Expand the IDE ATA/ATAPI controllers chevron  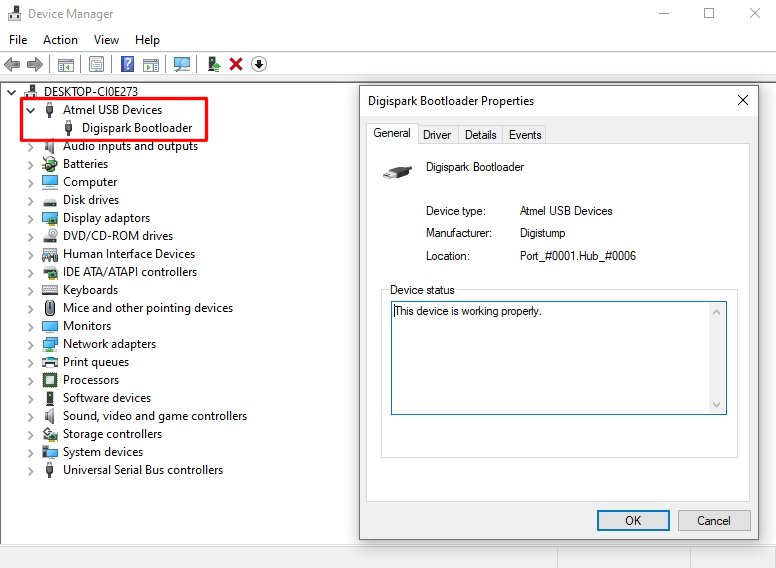(31, 273)
